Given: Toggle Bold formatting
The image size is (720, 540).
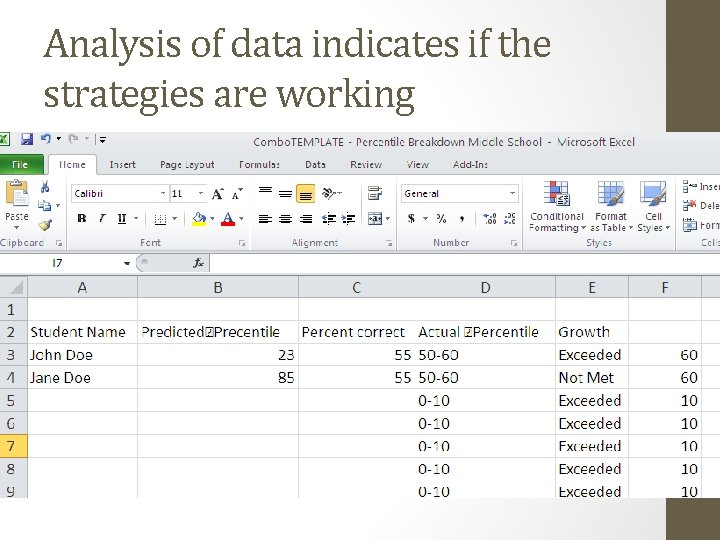Looking at the screenshot, I should point(82,219).
